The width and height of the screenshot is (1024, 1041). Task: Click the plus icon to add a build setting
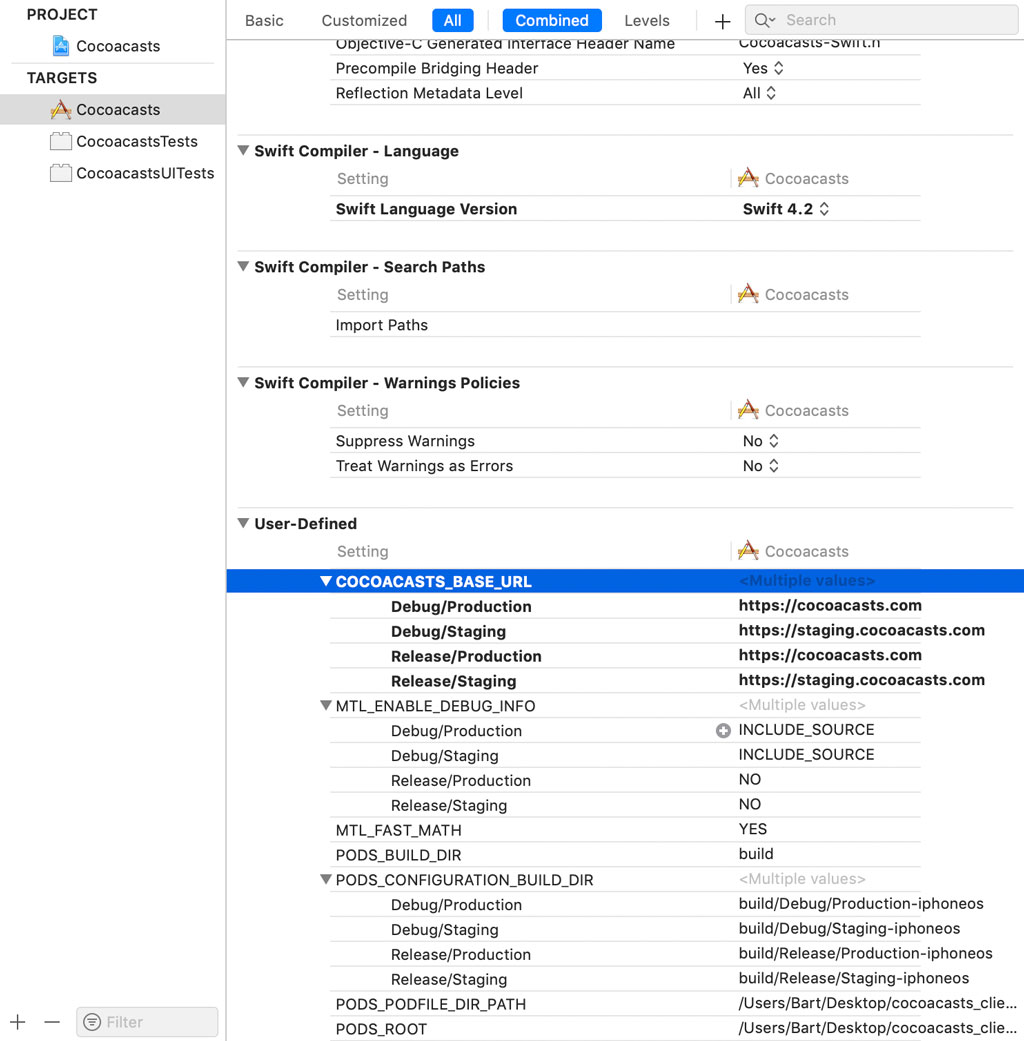click(722, 20)
